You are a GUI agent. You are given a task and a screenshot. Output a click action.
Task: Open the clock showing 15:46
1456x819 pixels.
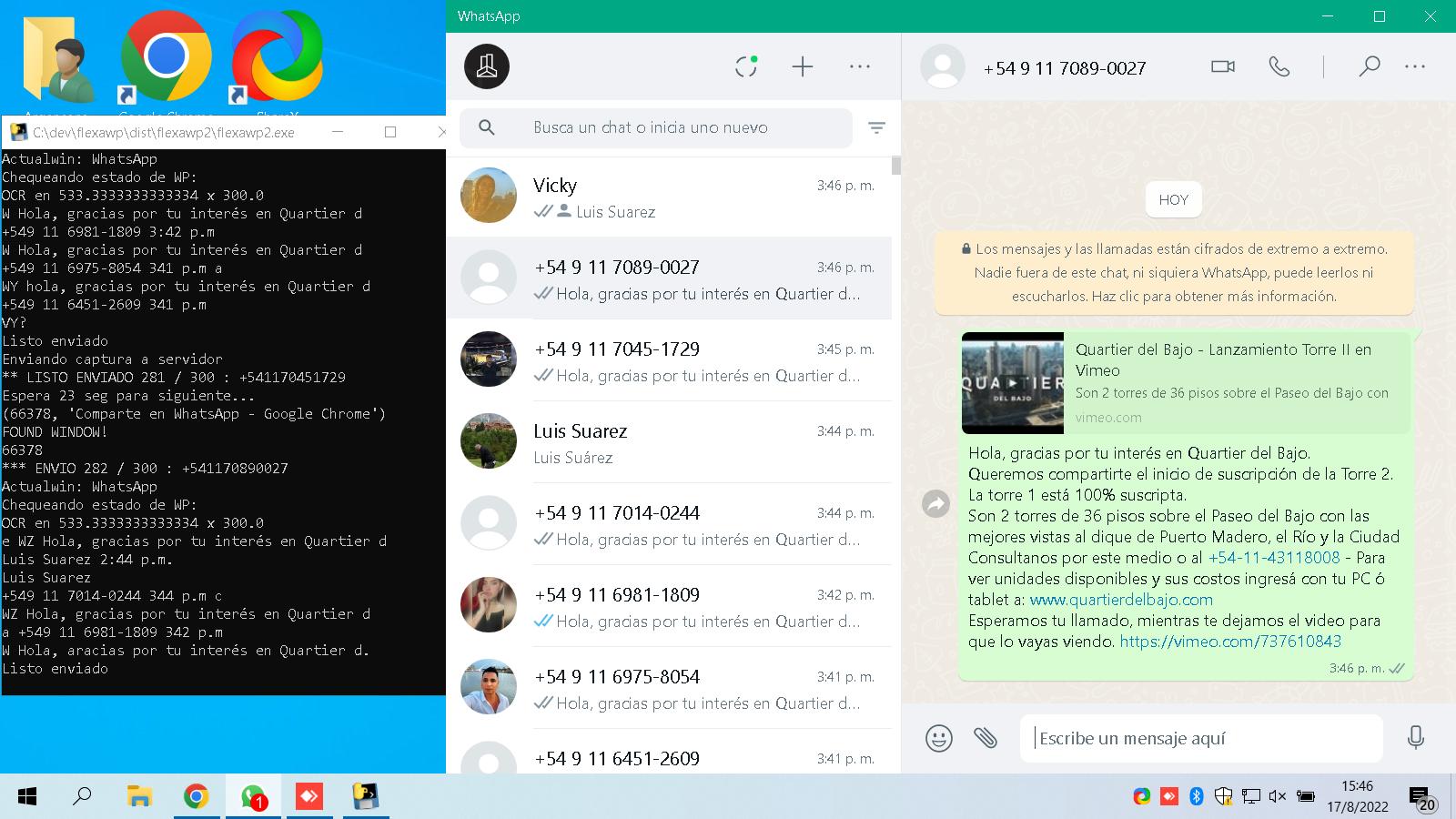click(x=1357, y=796)
